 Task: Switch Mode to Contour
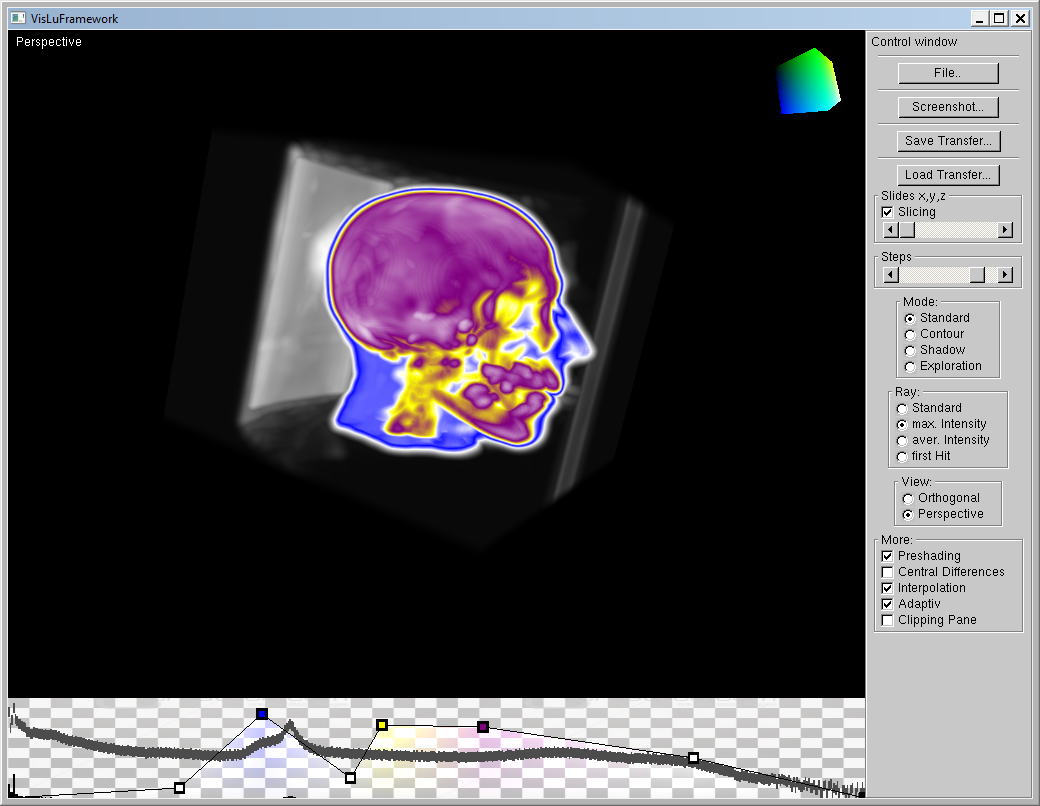[908, 333]
